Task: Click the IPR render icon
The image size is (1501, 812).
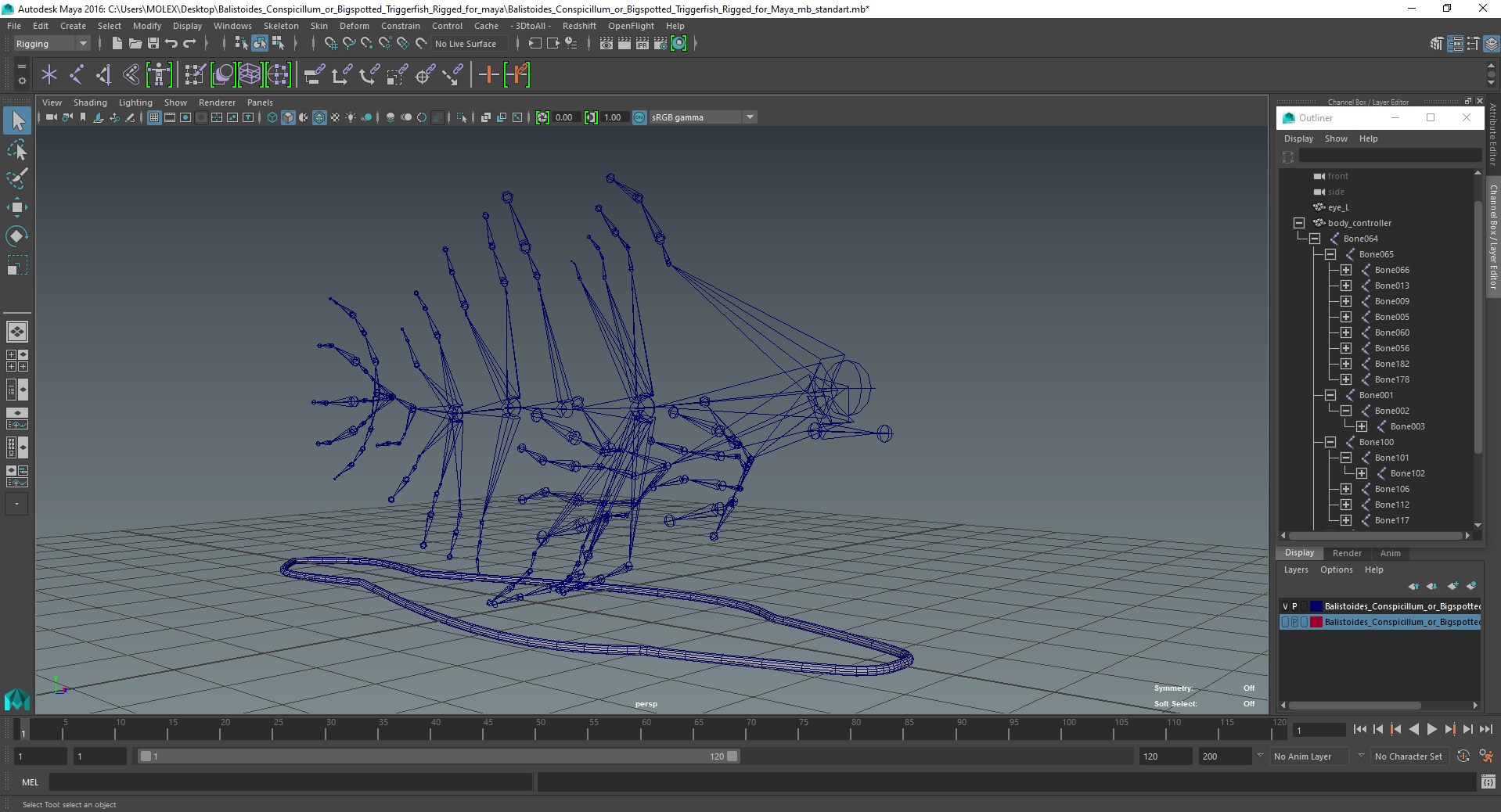Action: click(642, 44)
